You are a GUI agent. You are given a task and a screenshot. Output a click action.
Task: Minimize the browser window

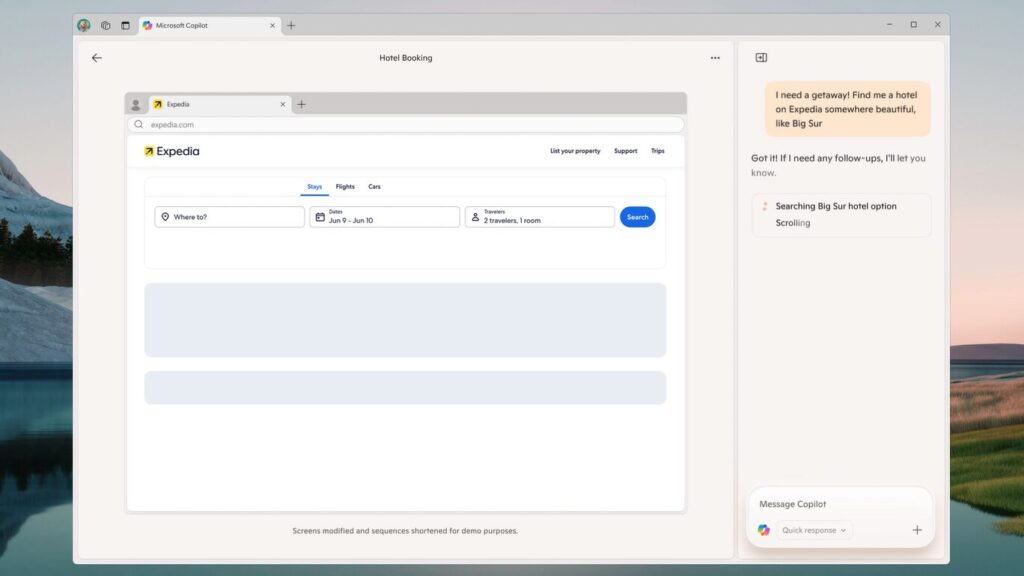[889, 25]
